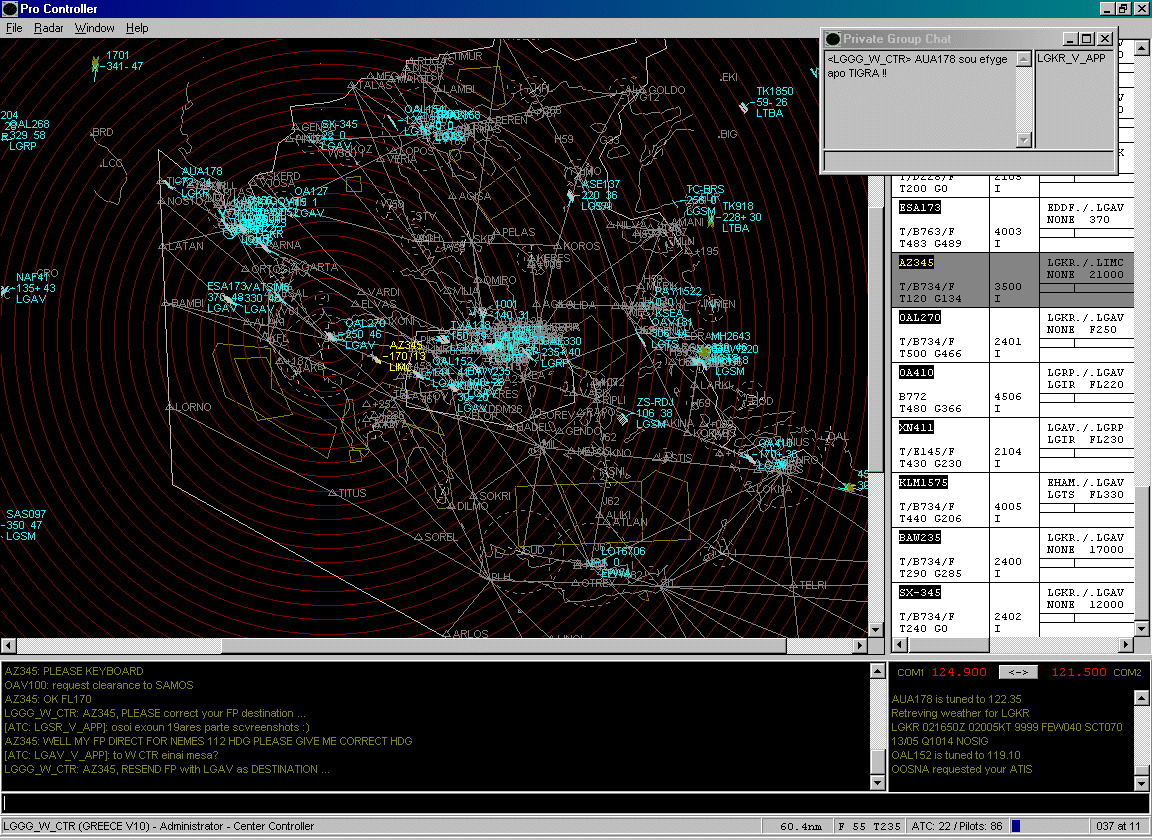Click the Private Group Chat message input field

968,161
